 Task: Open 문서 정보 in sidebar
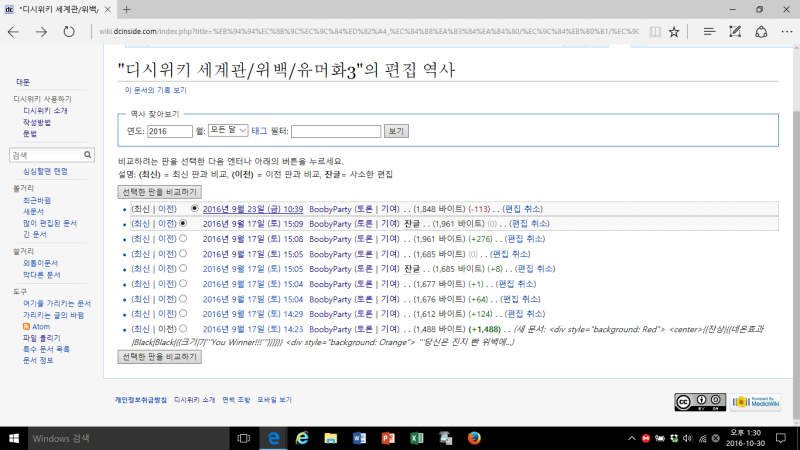click(38, 360)
